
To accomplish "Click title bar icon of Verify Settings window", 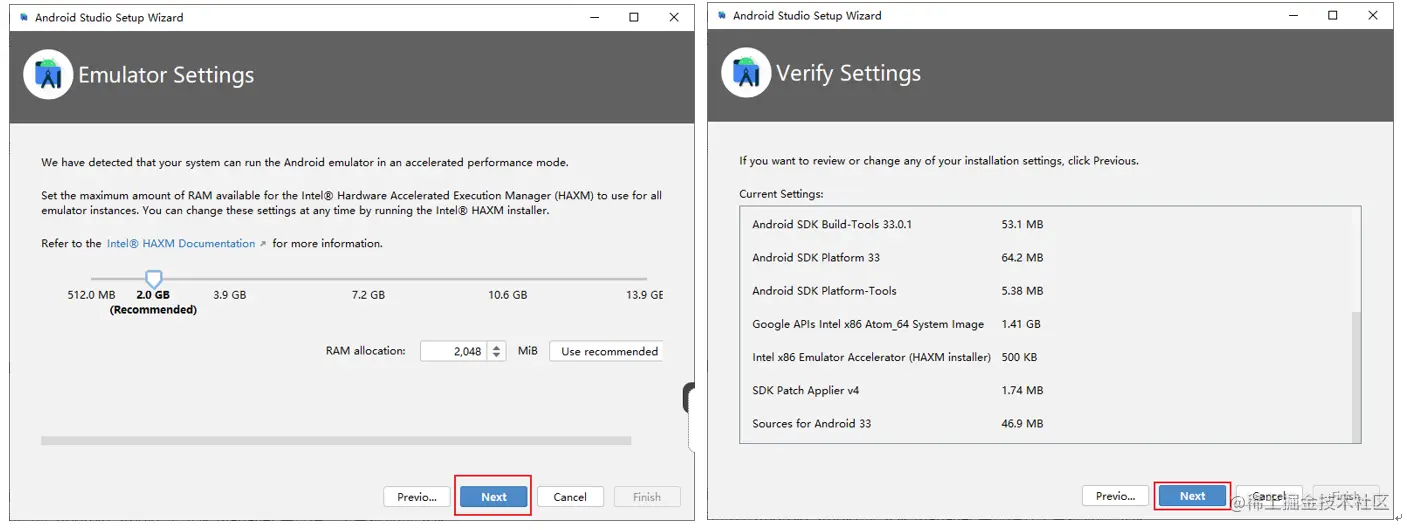I will pos(722,15).
